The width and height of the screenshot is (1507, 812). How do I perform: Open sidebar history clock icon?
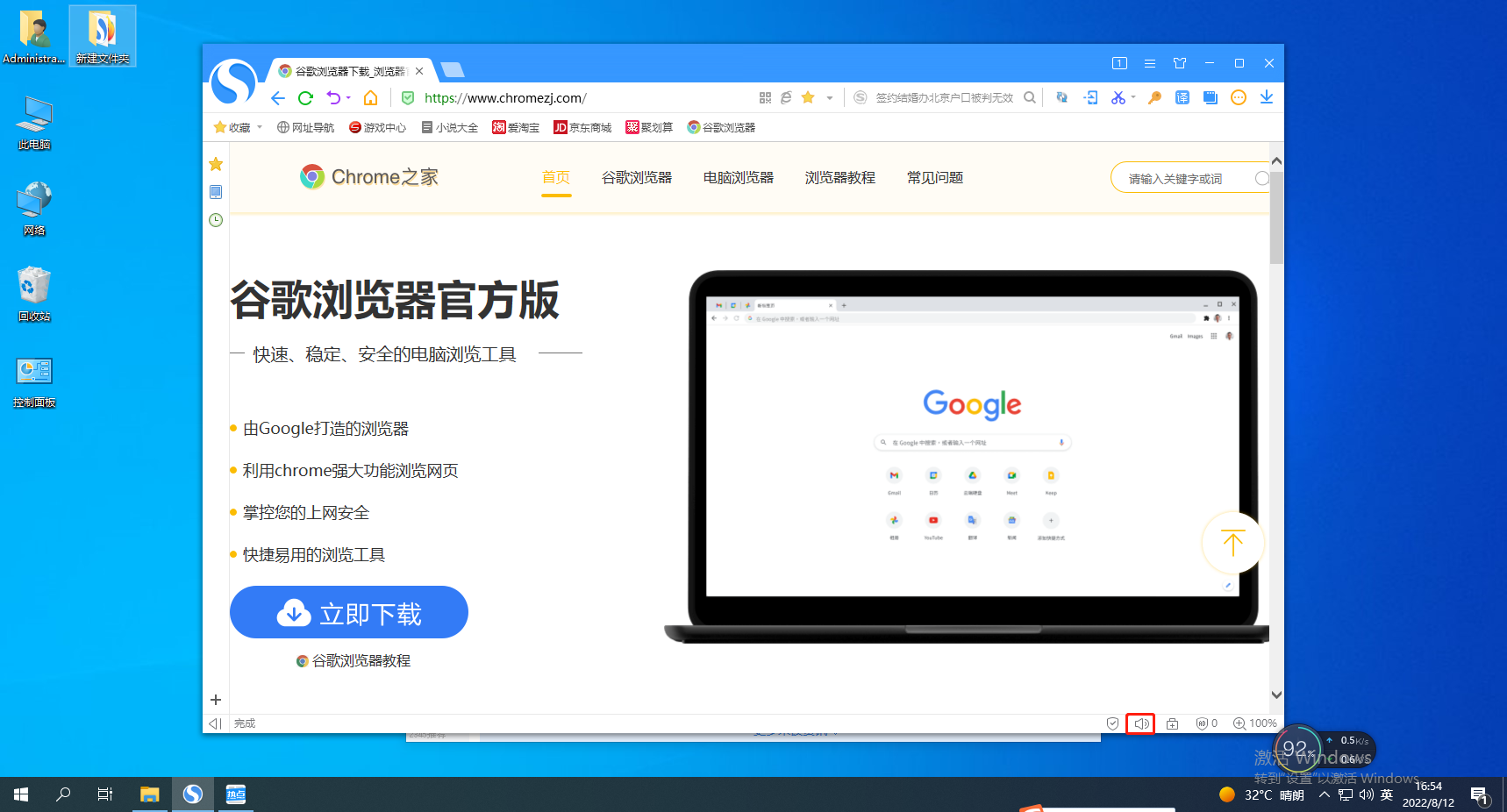coord(216,220)
